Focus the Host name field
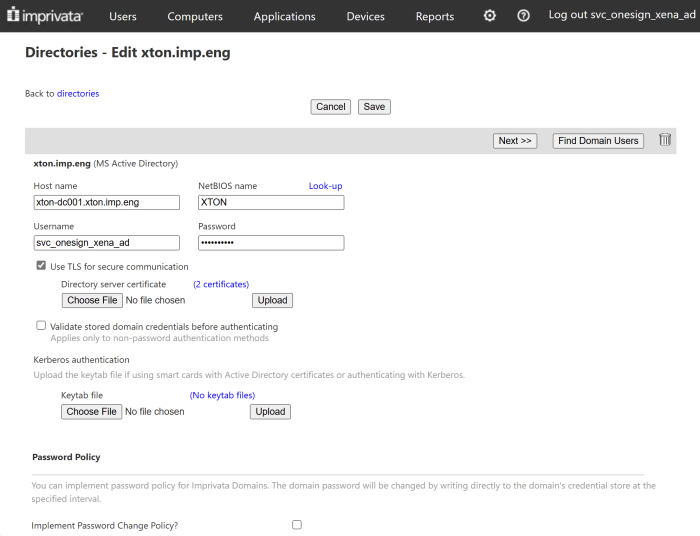The width and height of the screenshot is (700, 536). [x=107, y=202]
